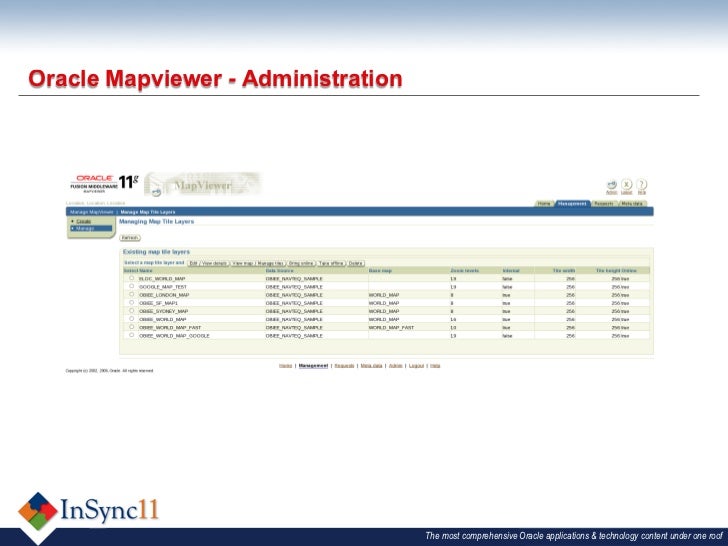Click the Tile width column header
Viewport: 728px width, 546px height.
564,270
